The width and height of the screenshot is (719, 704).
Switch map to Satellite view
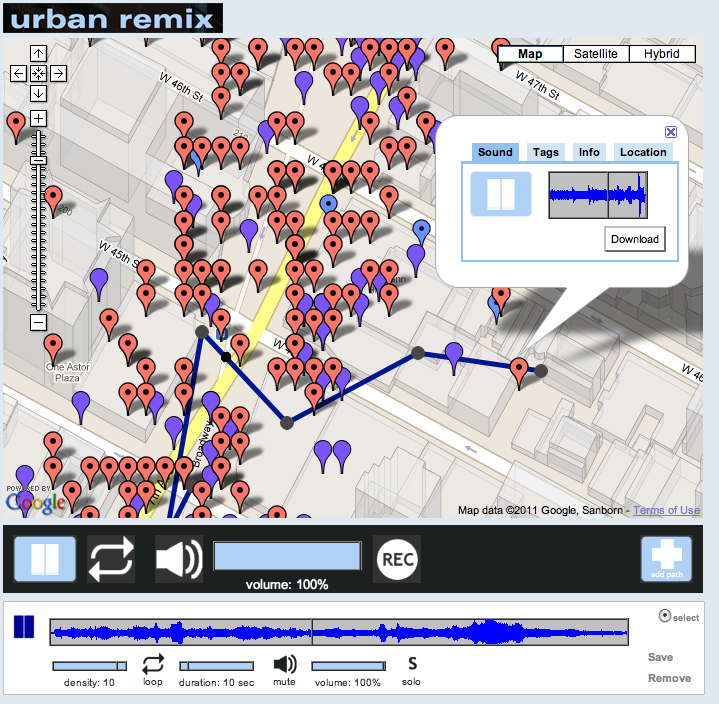point(596,54)
